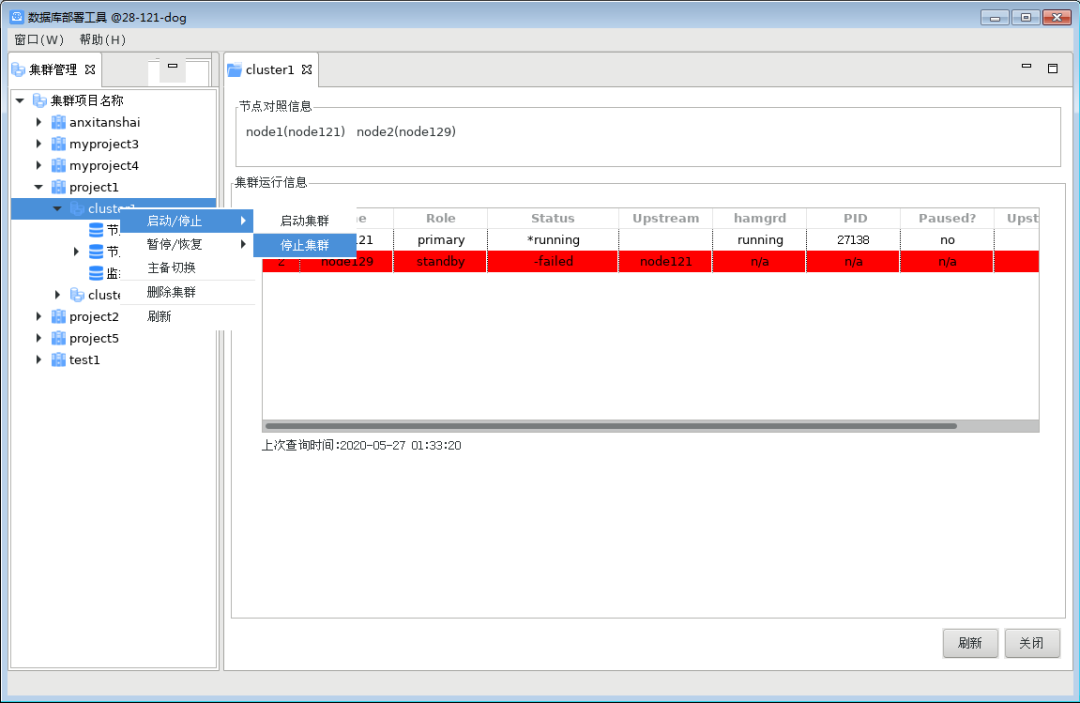Collapse the selected cluster1 tree node

pos(58,209)
